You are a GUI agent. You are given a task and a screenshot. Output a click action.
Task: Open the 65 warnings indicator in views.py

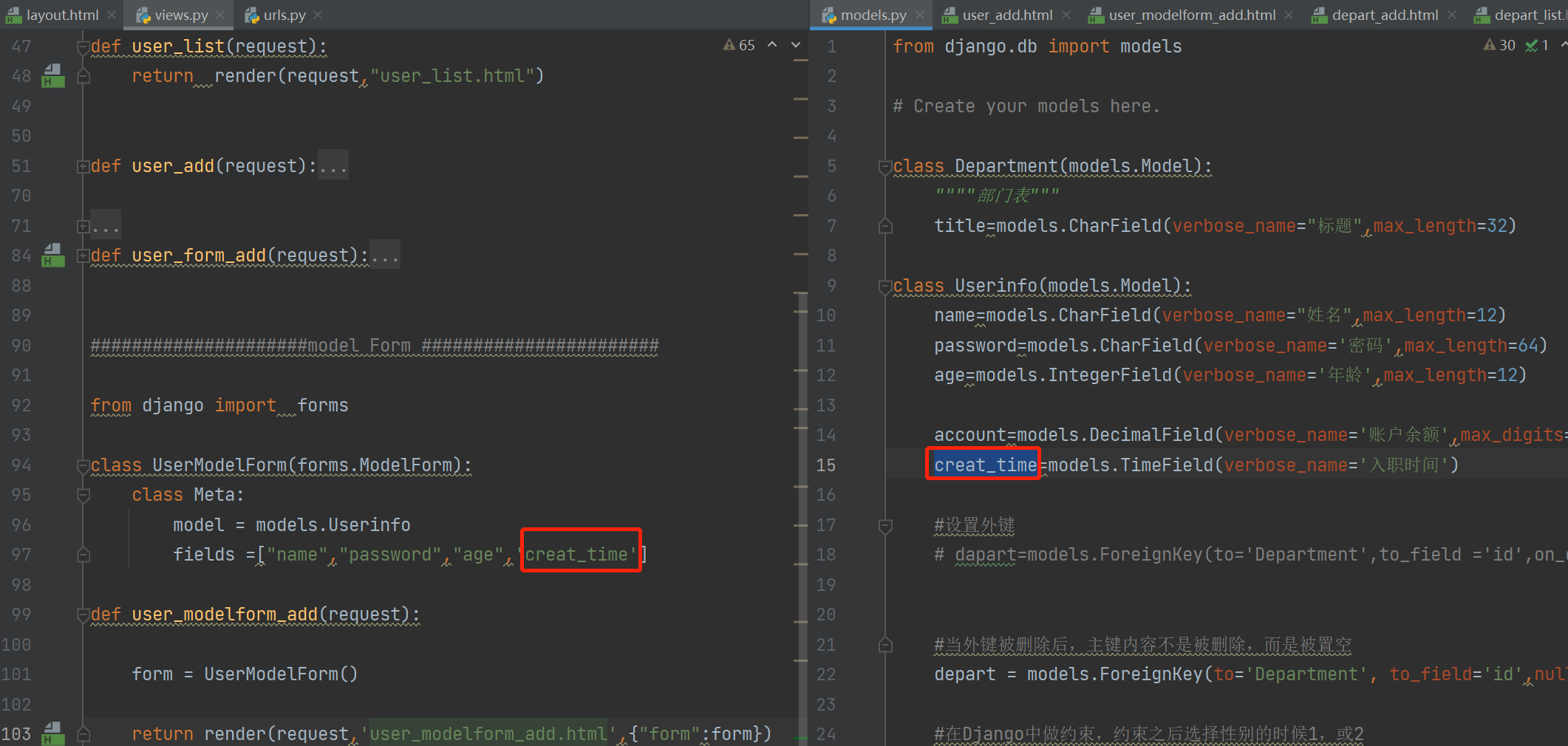(x=739, y=45)
